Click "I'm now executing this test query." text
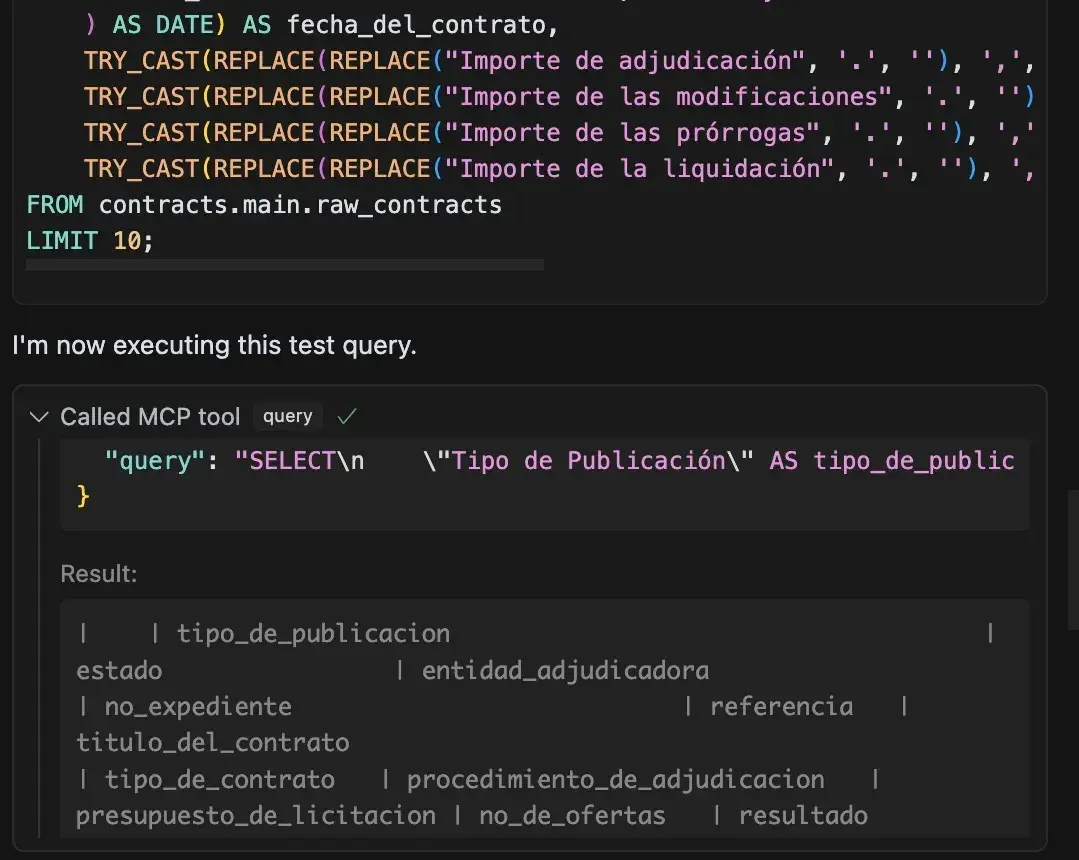This screenshot has height=860, width=1079. coord(215,345)
